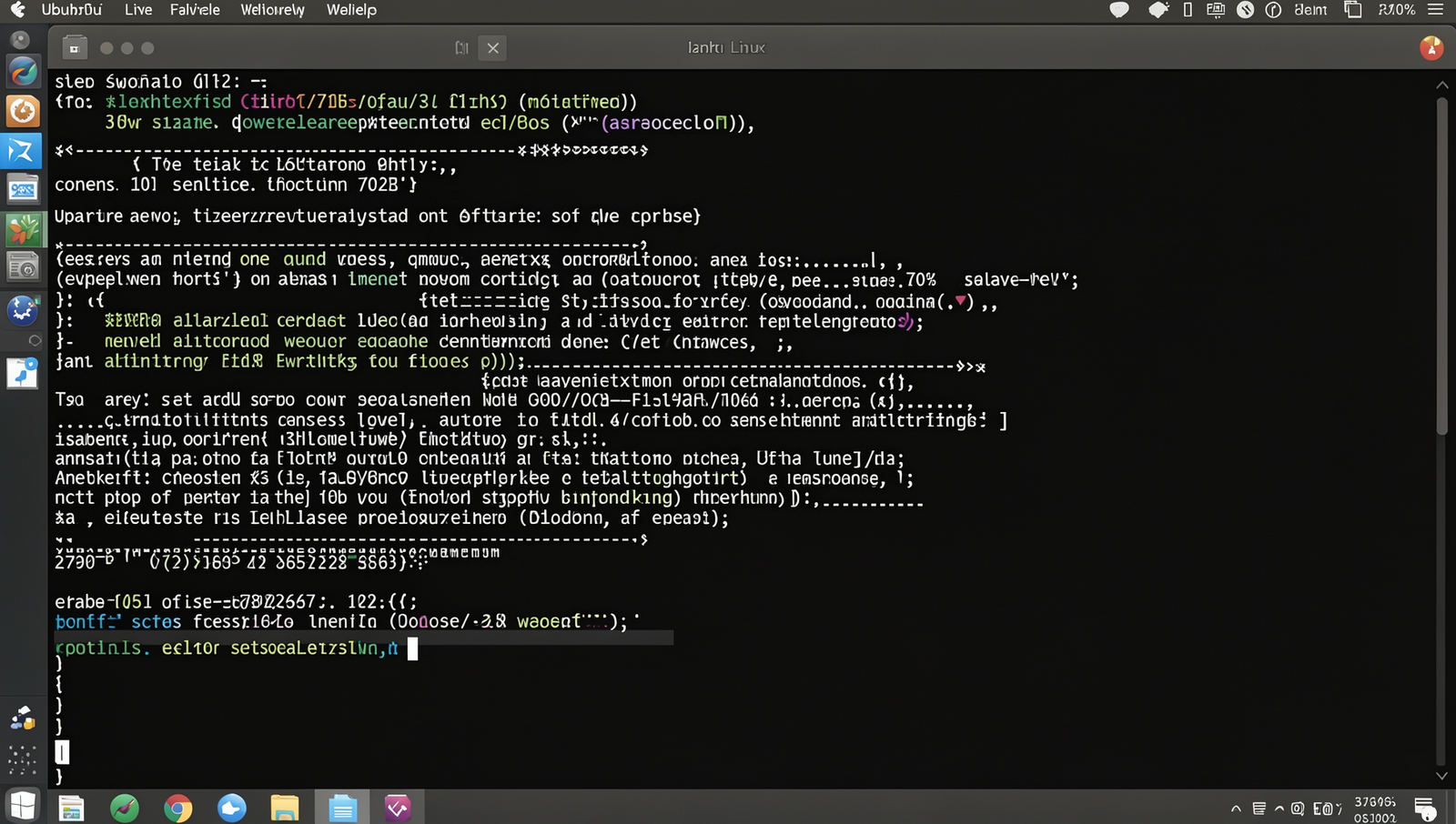Click the small caret icon in the system tray
Viewport: 1456px width, 824px height.
pyautogui.click(x=1279, y=809)
